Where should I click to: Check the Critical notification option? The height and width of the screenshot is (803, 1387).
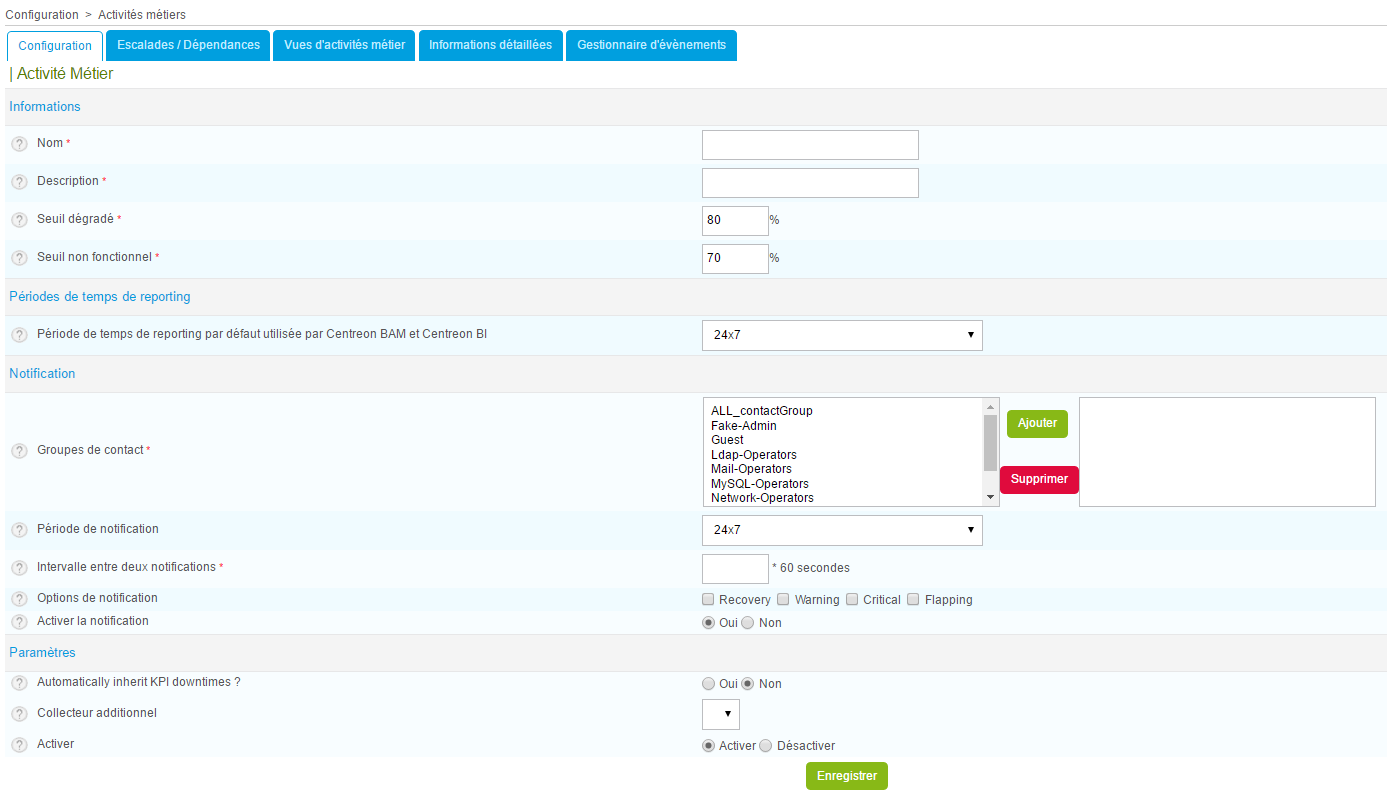pyautogui.click(x=853, y=600)
